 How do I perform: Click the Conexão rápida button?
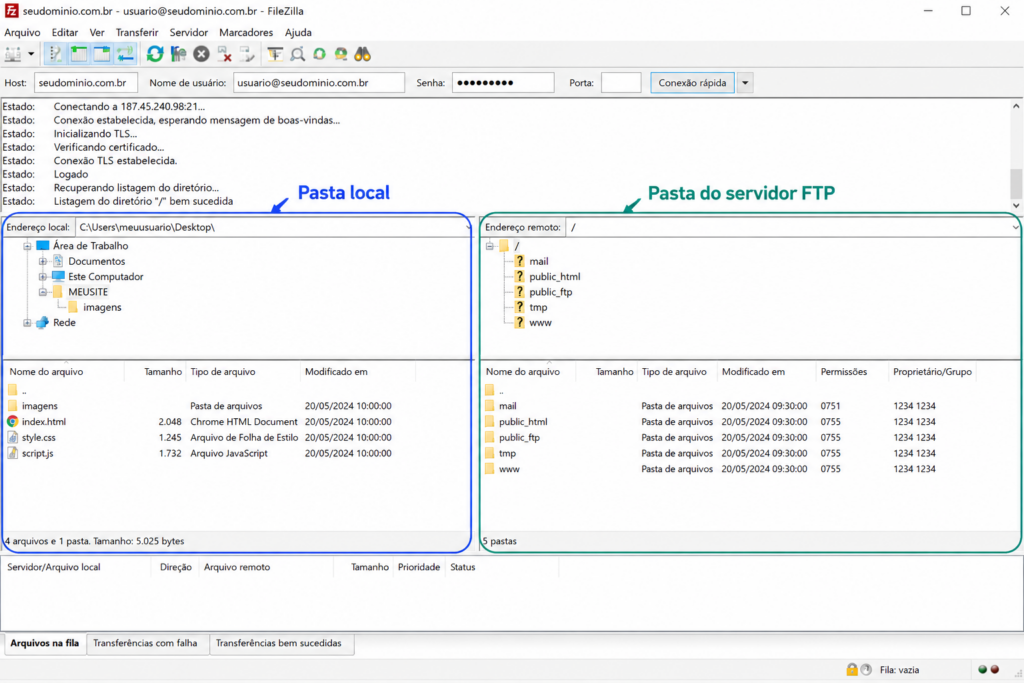pyautogui.click(x=692, y=83)
